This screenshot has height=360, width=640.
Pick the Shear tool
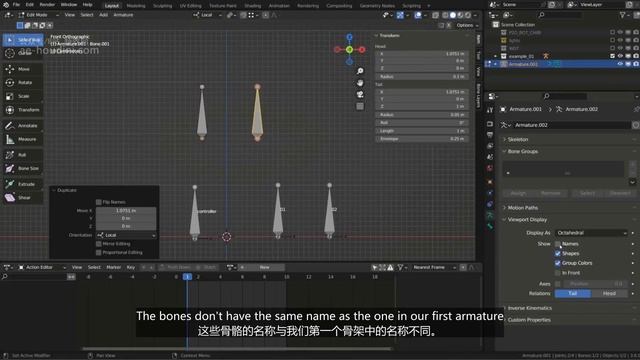[x=23, y=198]
